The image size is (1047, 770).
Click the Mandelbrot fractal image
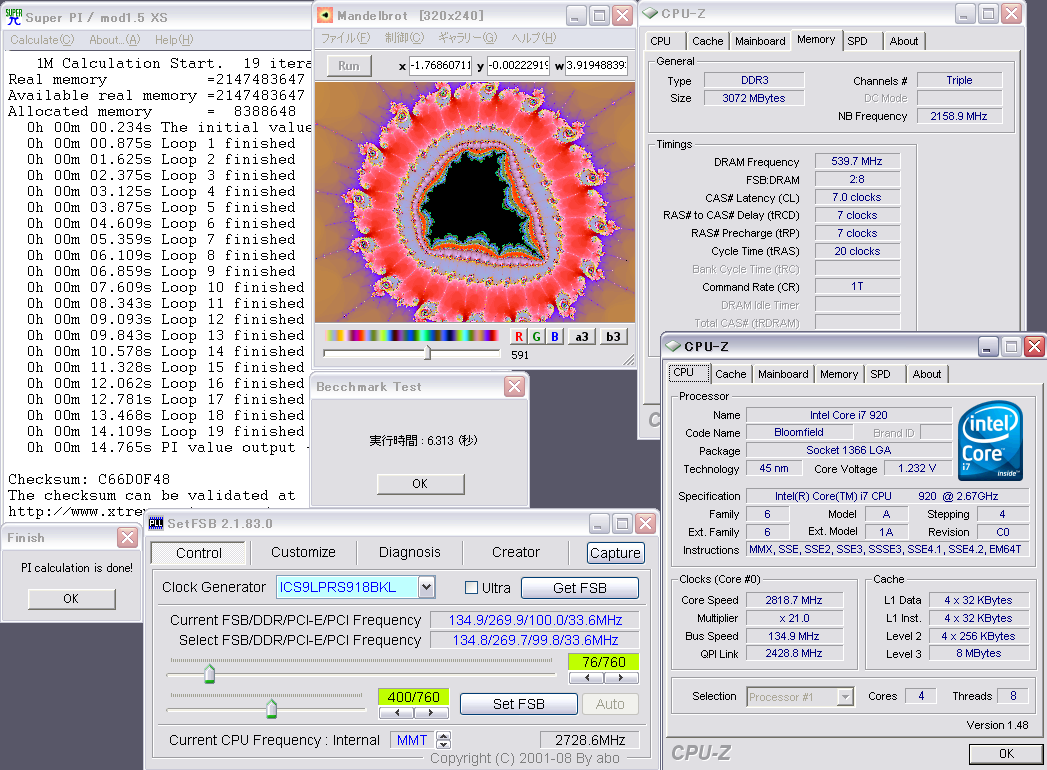(x=475, y=202)
